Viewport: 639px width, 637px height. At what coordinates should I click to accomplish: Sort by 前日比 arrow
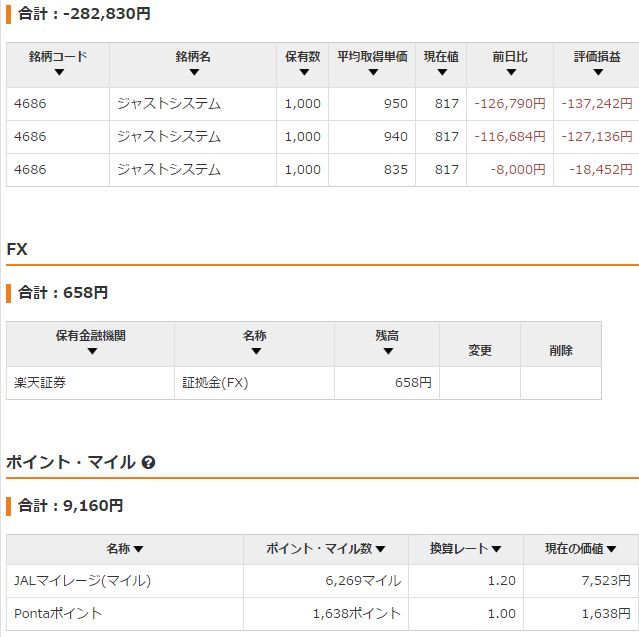click(511, 73)
